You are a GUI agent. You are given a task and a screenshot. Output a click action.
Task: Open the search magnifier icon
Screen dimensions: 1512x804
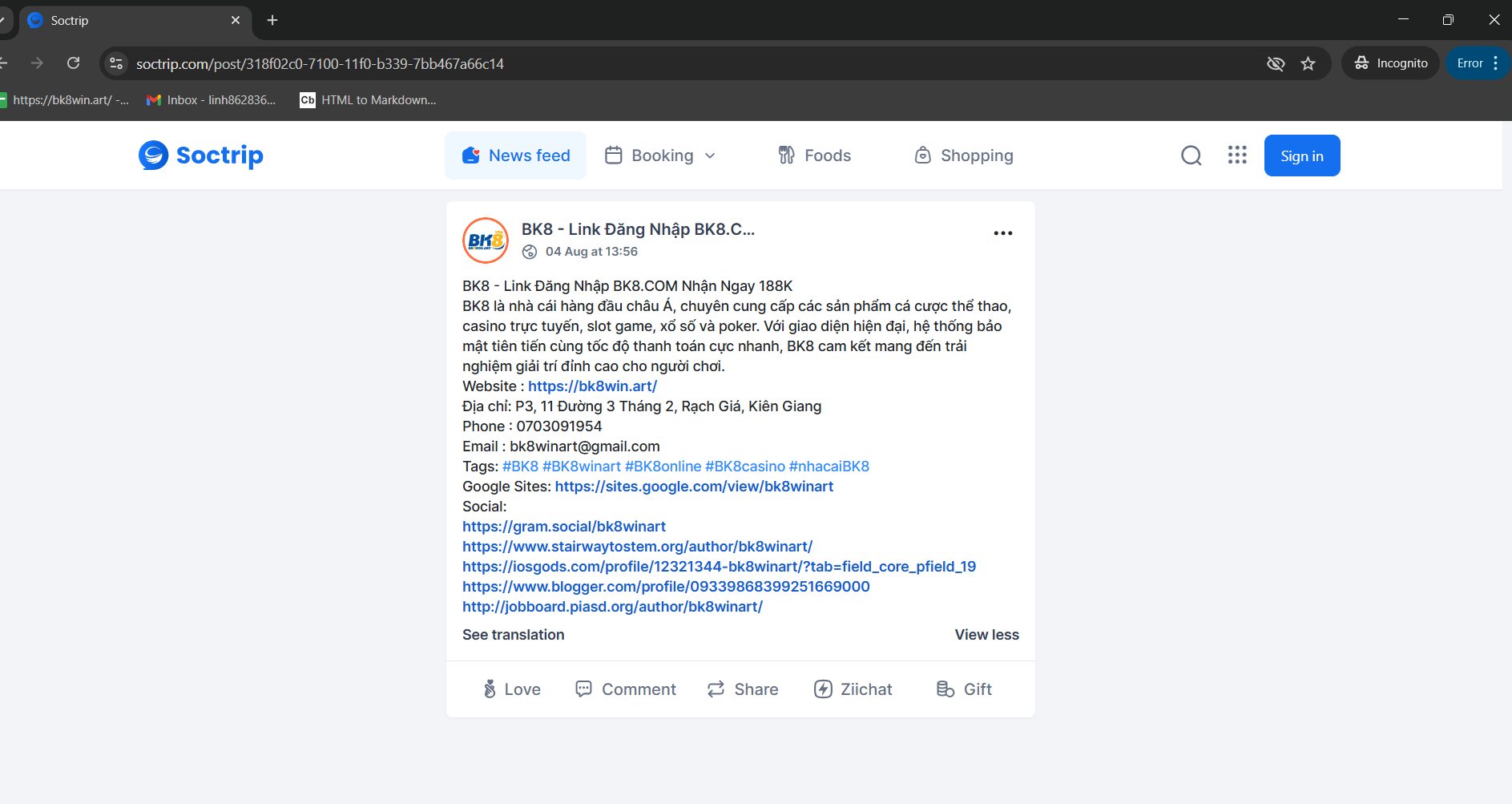1191,156
